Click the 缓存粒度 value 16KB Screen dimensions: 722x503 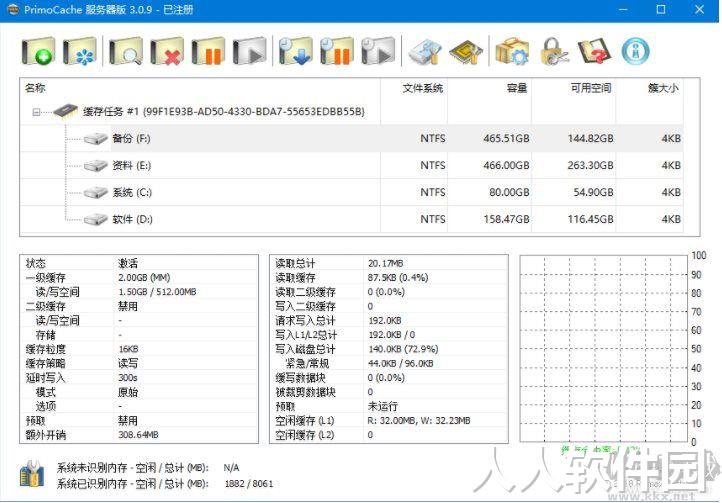click(128, 349)
